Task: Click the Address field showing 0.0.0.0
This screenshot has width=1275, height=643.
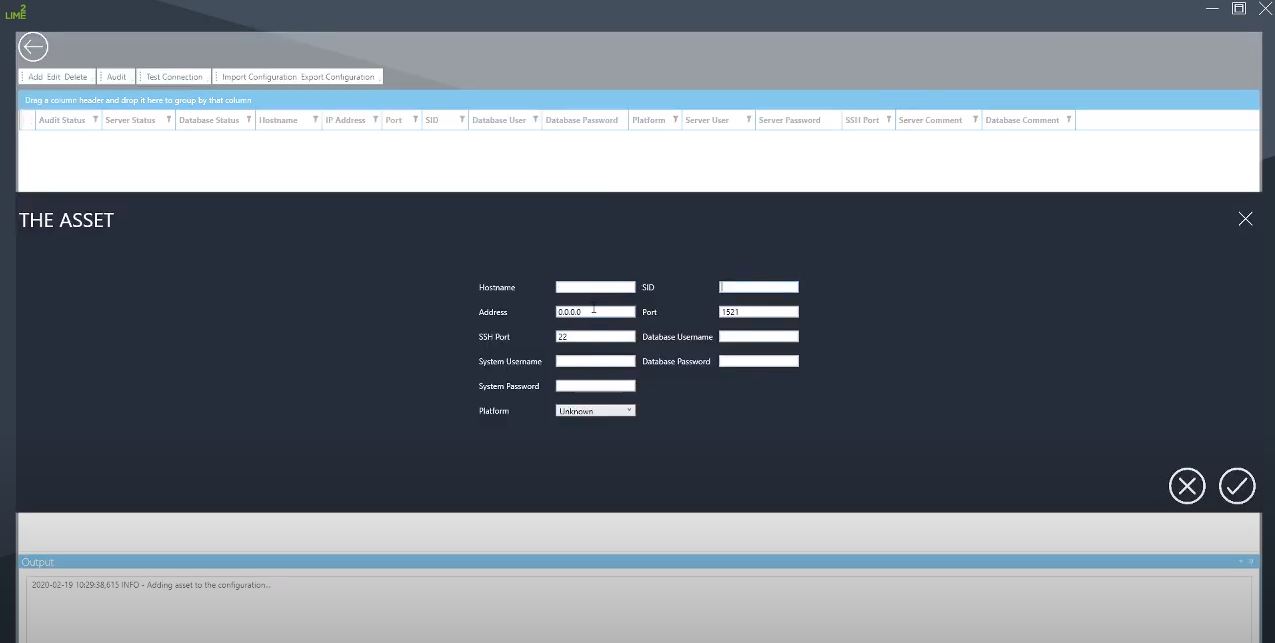Action: click(595, 312)
